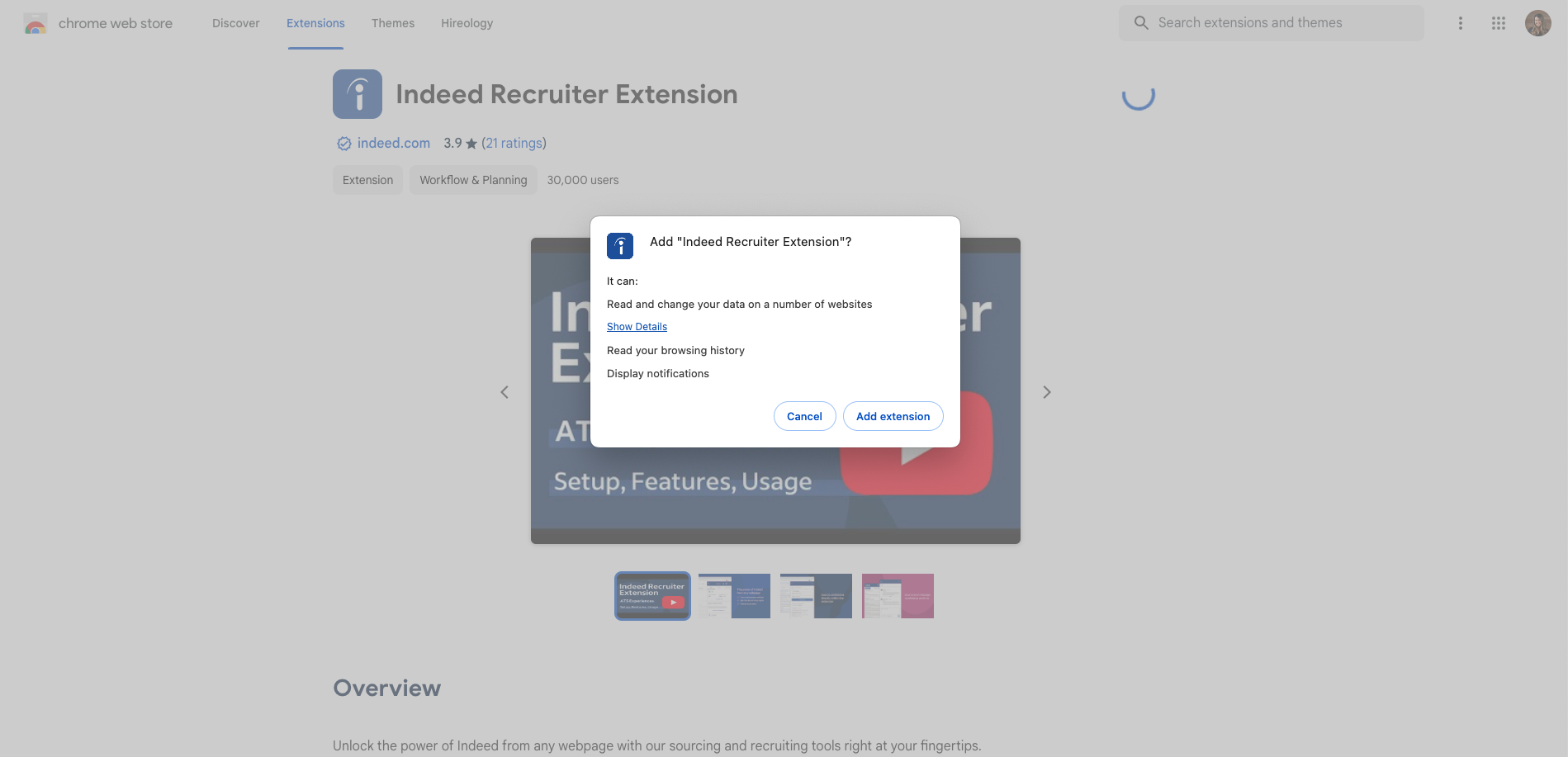This screenshot has height=757, width=1568.
Task: Select the first video thumbnail
Action: [x=652, y=596]
